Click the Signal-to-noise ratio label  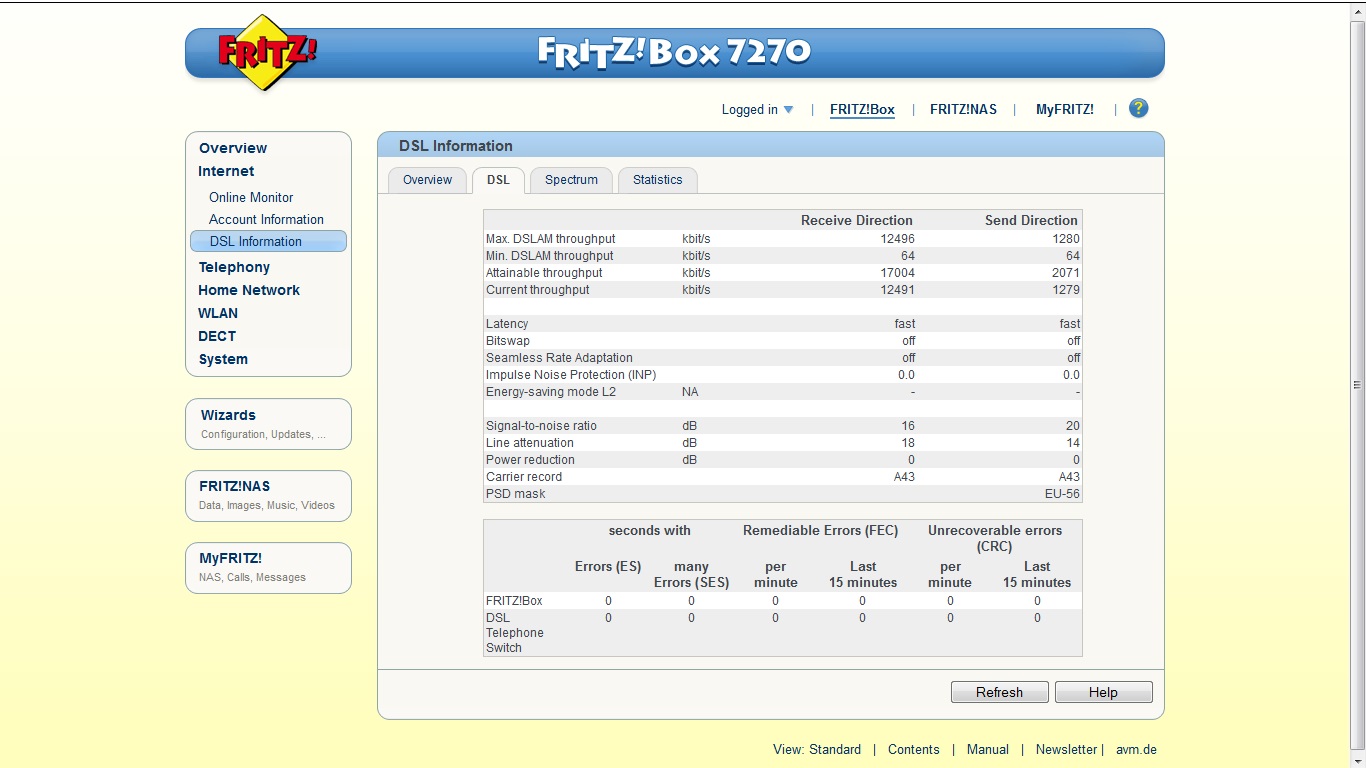[541, 426]
